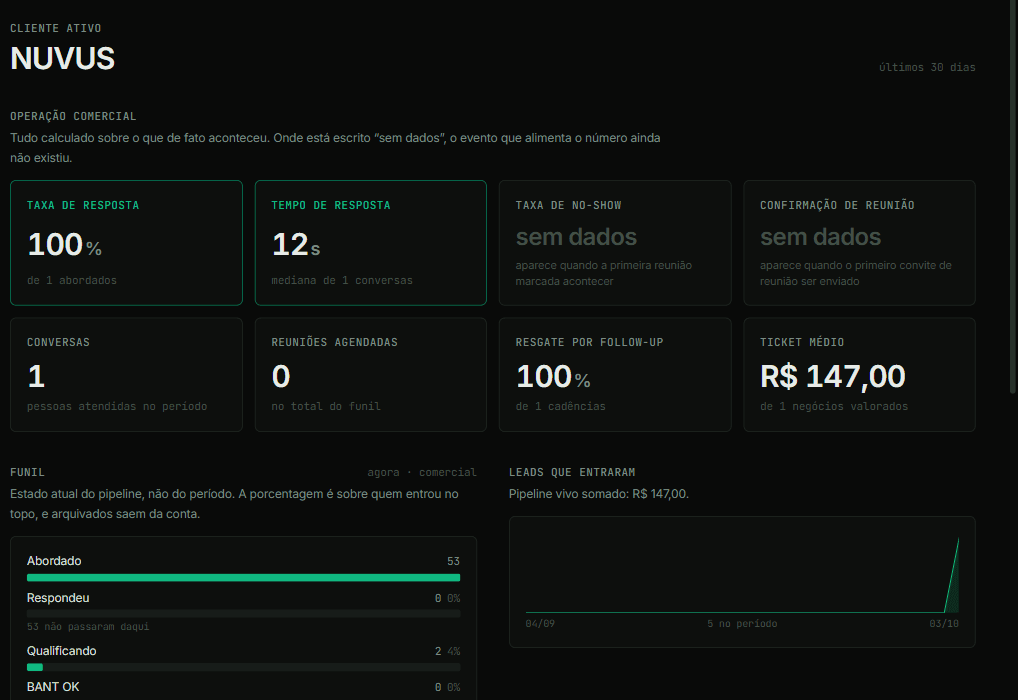Click 'Pipeline vivo somado: R$ 147,00' text
This screenshot has width=1018, height=700.
tap(599, 494)
